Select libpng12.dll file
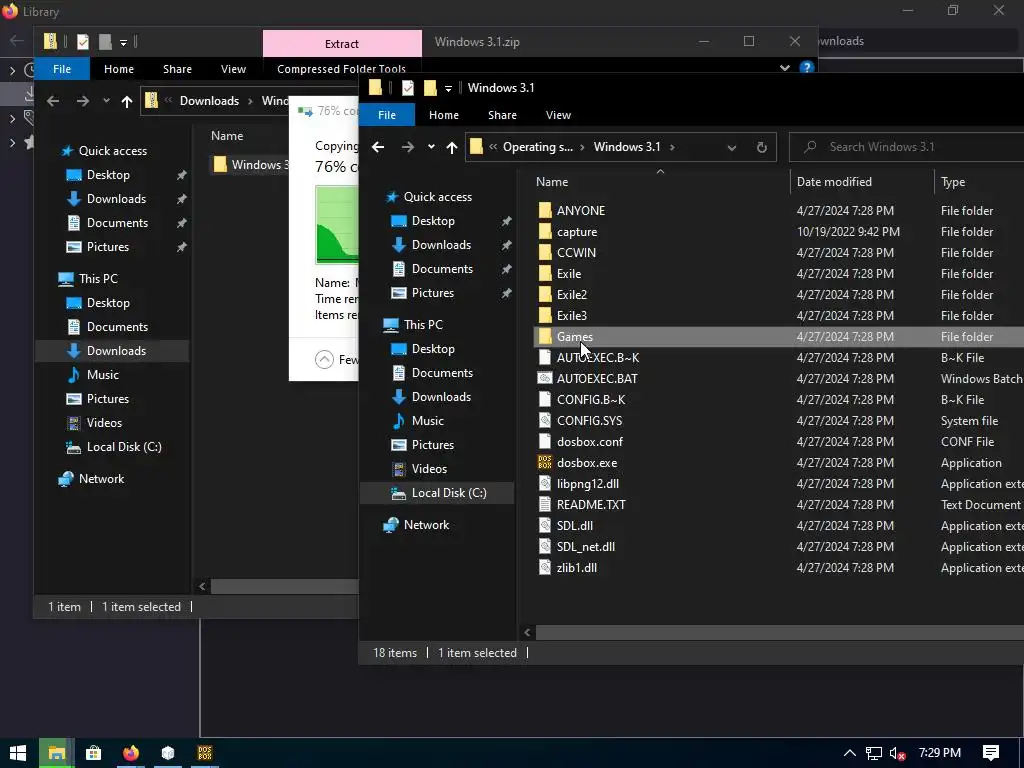 (x=588, y=484)
